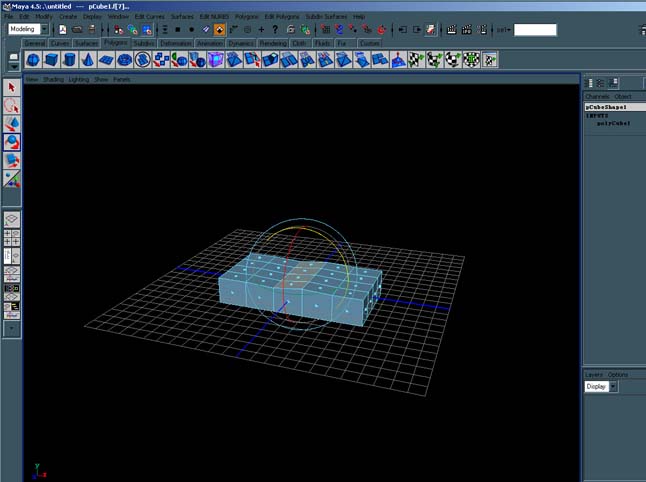Create a polygon torus from the shelf
This screenshot has height=482, width=646.
124,60
